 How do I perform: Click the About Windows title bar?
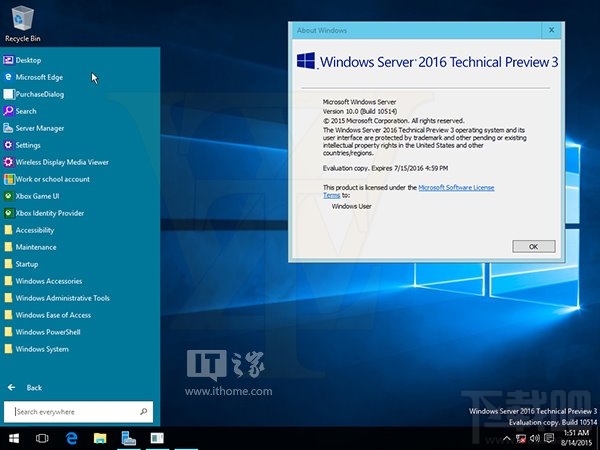(x=417, y=30)
